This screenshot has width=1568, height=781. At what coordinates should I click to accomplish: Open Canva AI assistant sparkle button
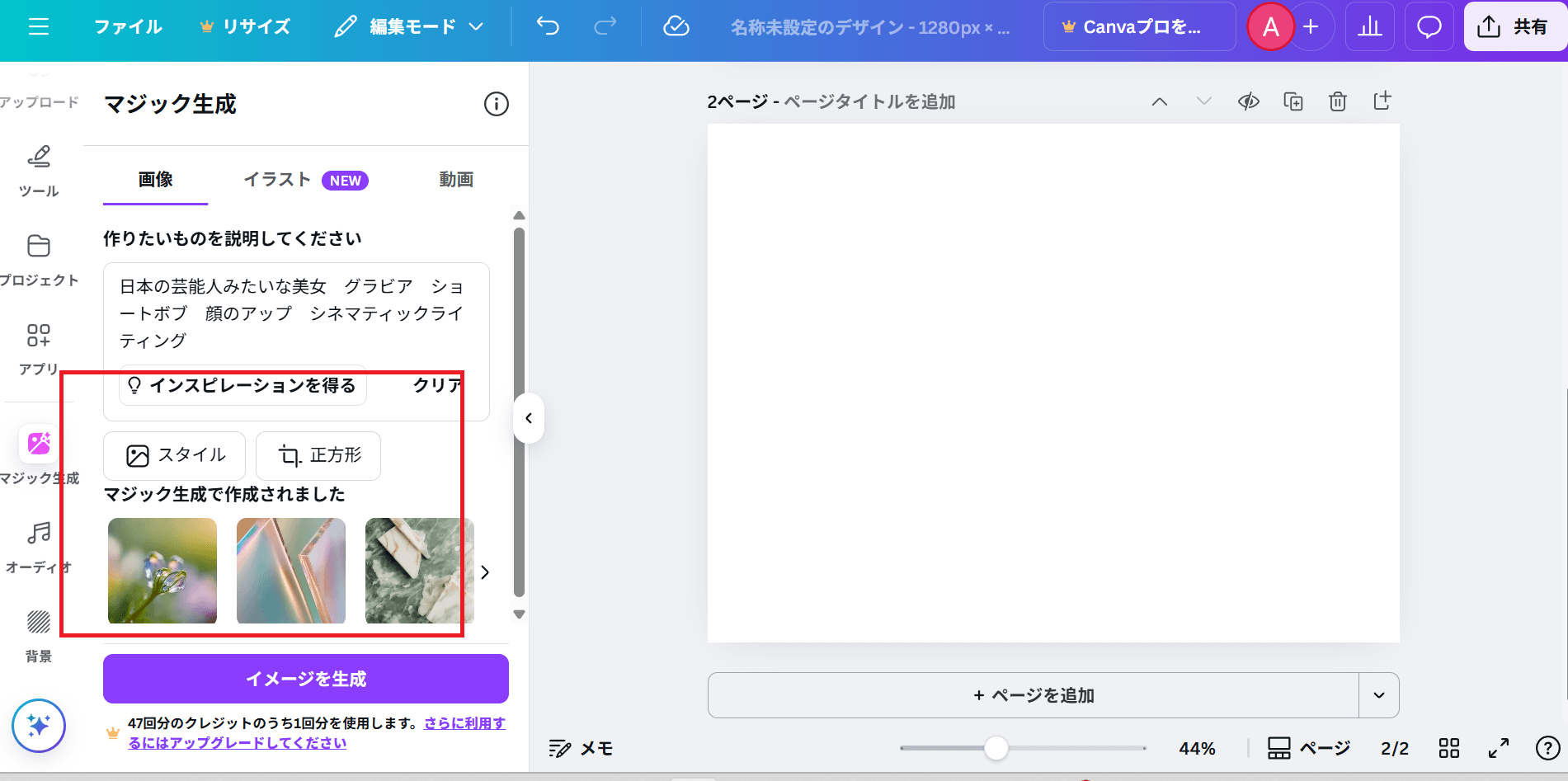(39, 726)
